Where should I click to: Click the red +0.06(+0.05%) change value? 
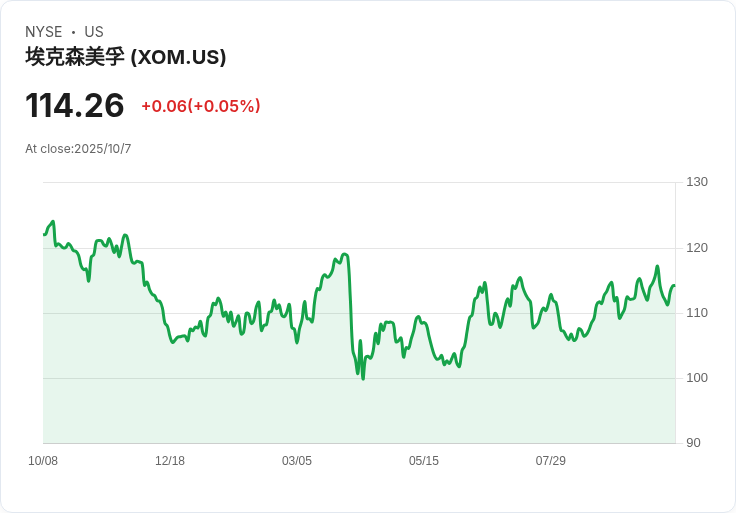tap(200, 106)
